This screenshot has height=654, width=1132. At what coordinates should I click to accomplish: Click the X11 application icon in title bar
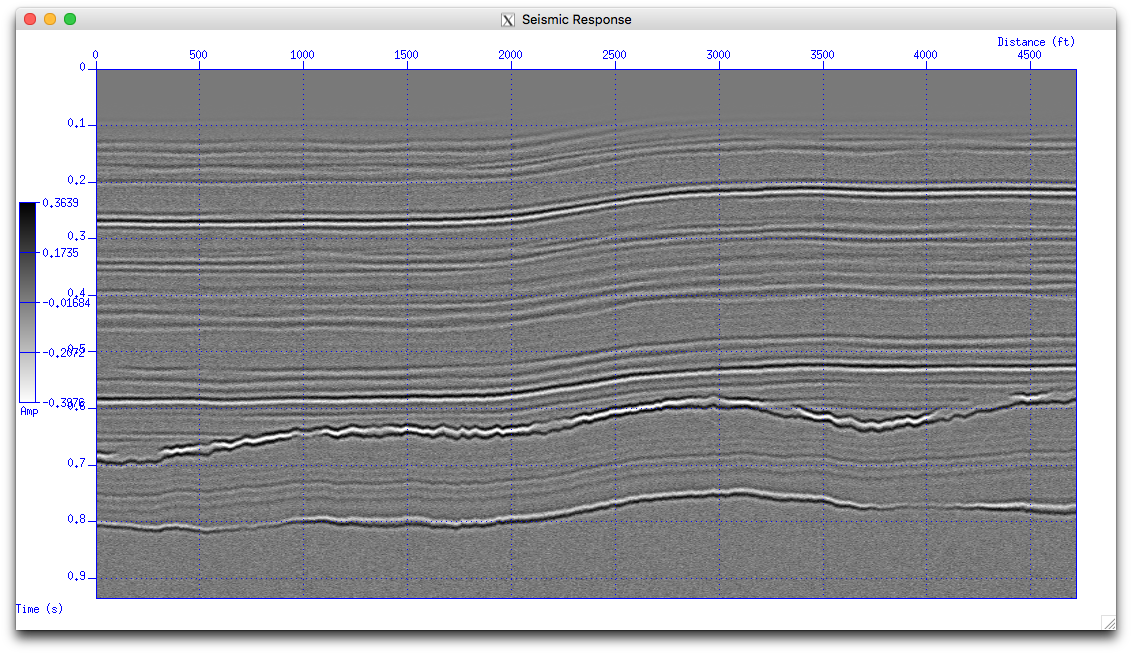(508, 19)
